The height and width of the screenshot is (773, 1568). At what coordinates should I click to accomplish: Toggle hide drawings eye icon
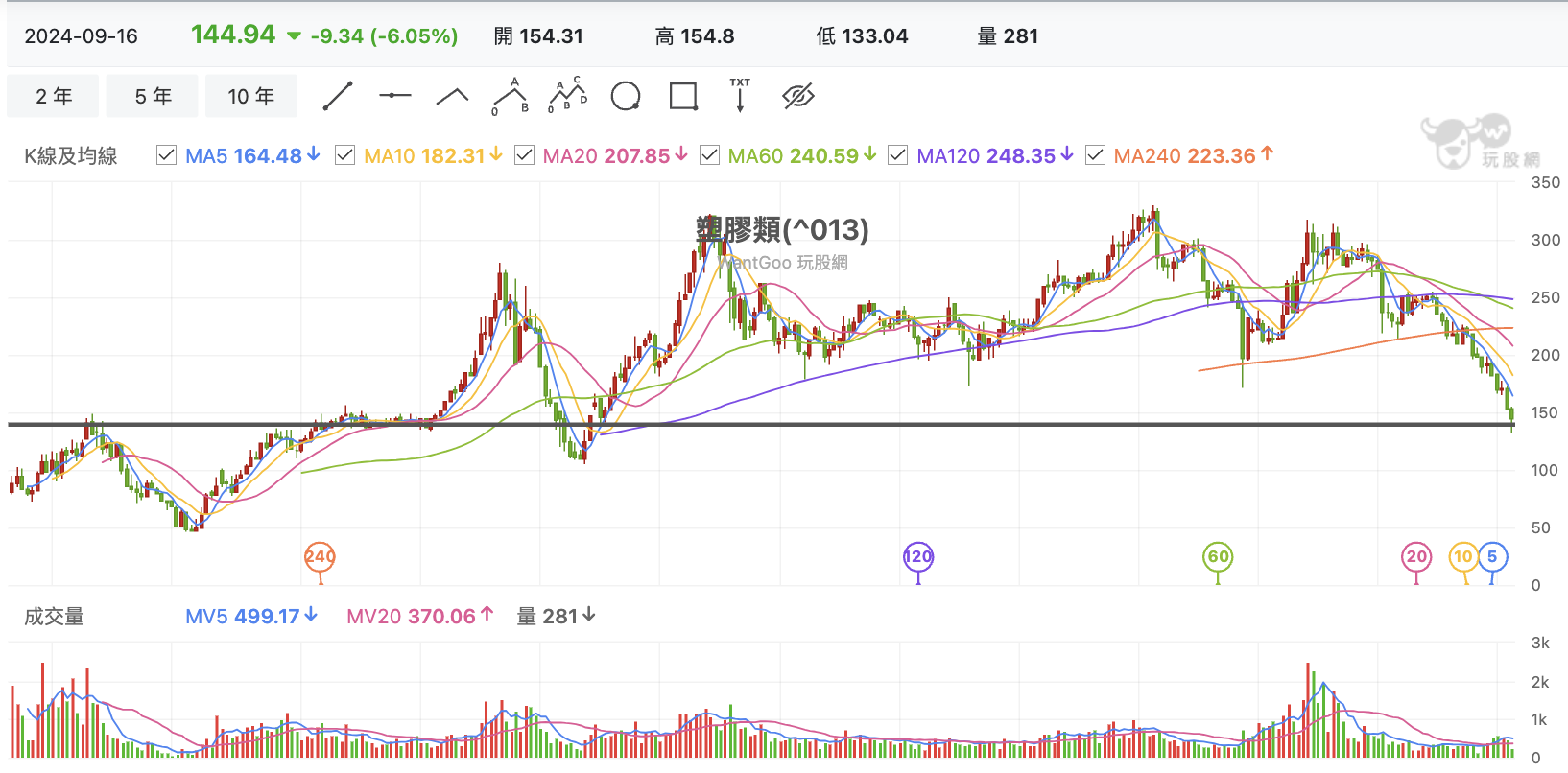pyautogui.click(x=798, y=96)
